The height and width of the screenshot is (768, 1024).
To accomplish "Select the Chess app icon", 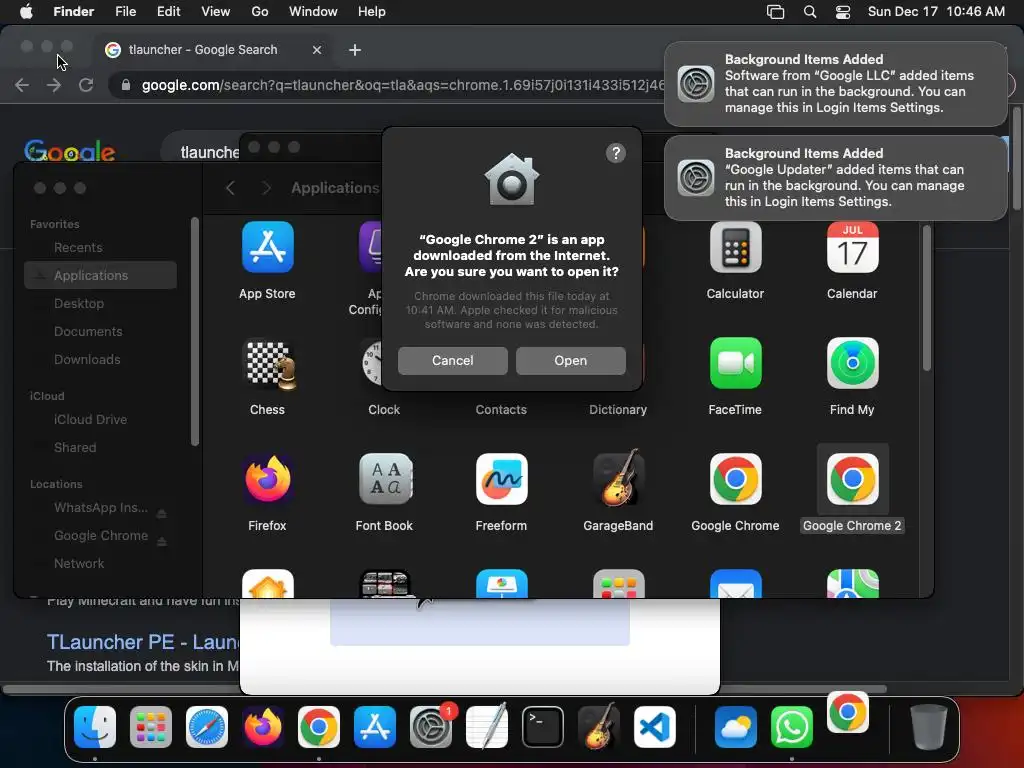I will pyautogui.click(x=267, y=363).
